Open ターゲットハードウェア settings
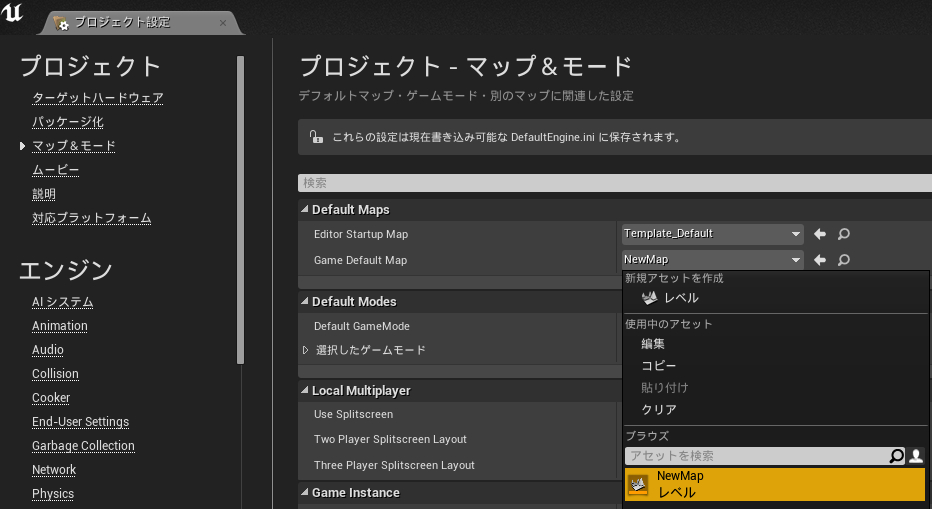Viewport: 932px width, 509px height. (98, 98)
